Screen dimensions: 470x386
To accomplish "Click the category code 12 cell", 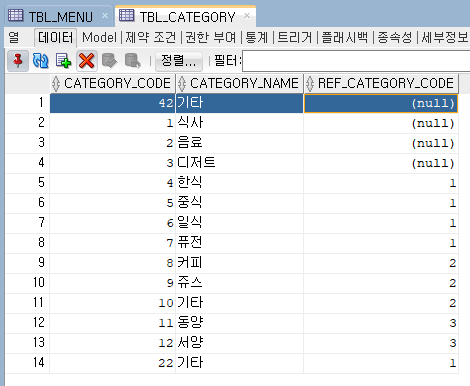I will [x=113, y=343].
